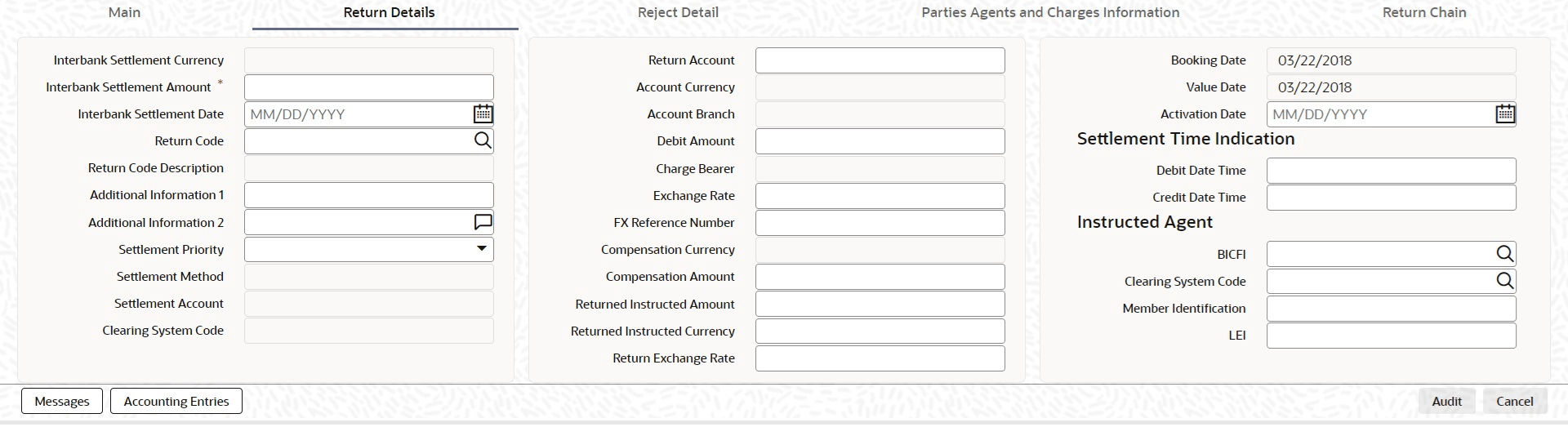Screen dimensions: 1568x427
Task: Search the BICFI lookup icon
Action: pyautogui.click(x=1505, y=254)
